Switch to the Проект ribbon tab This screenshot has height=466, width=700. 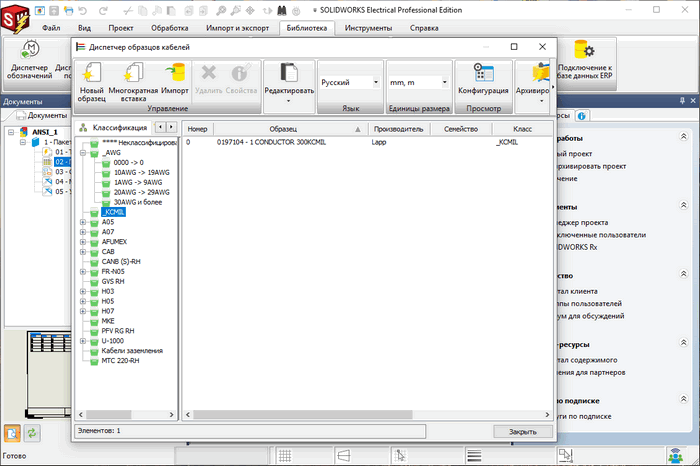(121, 28)
